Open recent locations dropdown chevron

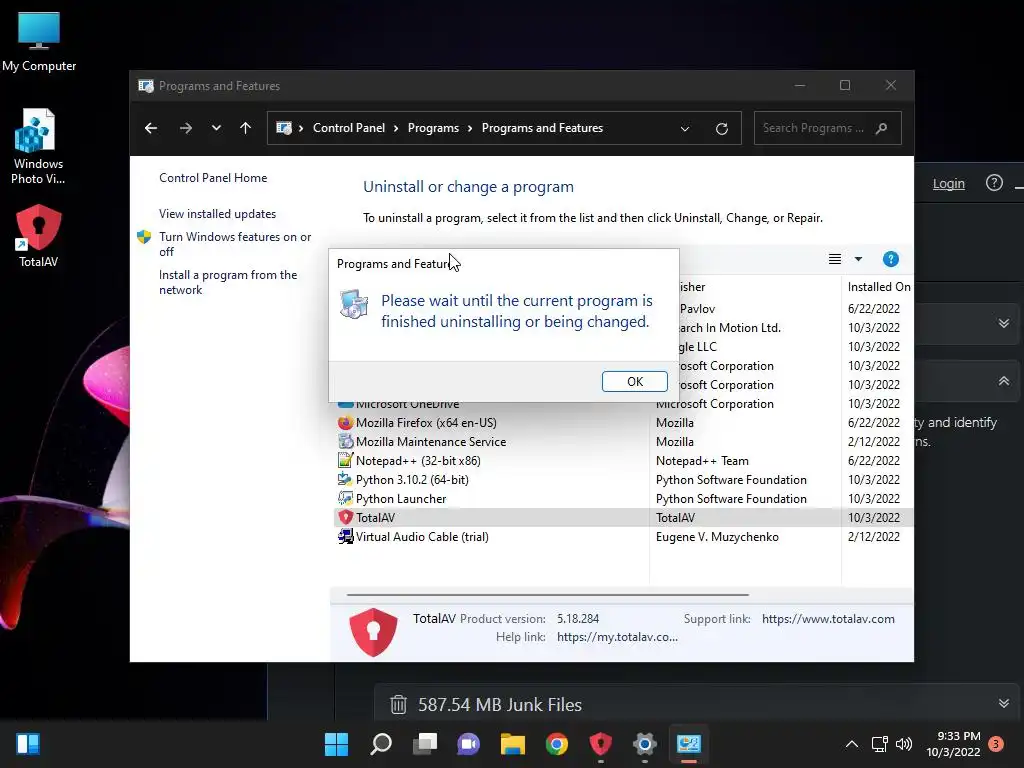click(216, 128)
